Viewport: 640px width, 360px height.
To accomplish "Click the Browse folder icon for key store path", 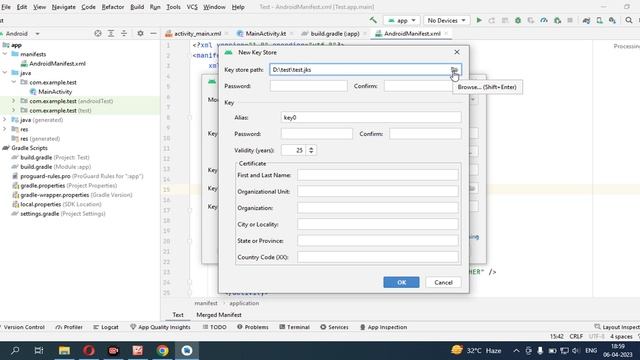I will pyautogui.click(x=454, y=70).
